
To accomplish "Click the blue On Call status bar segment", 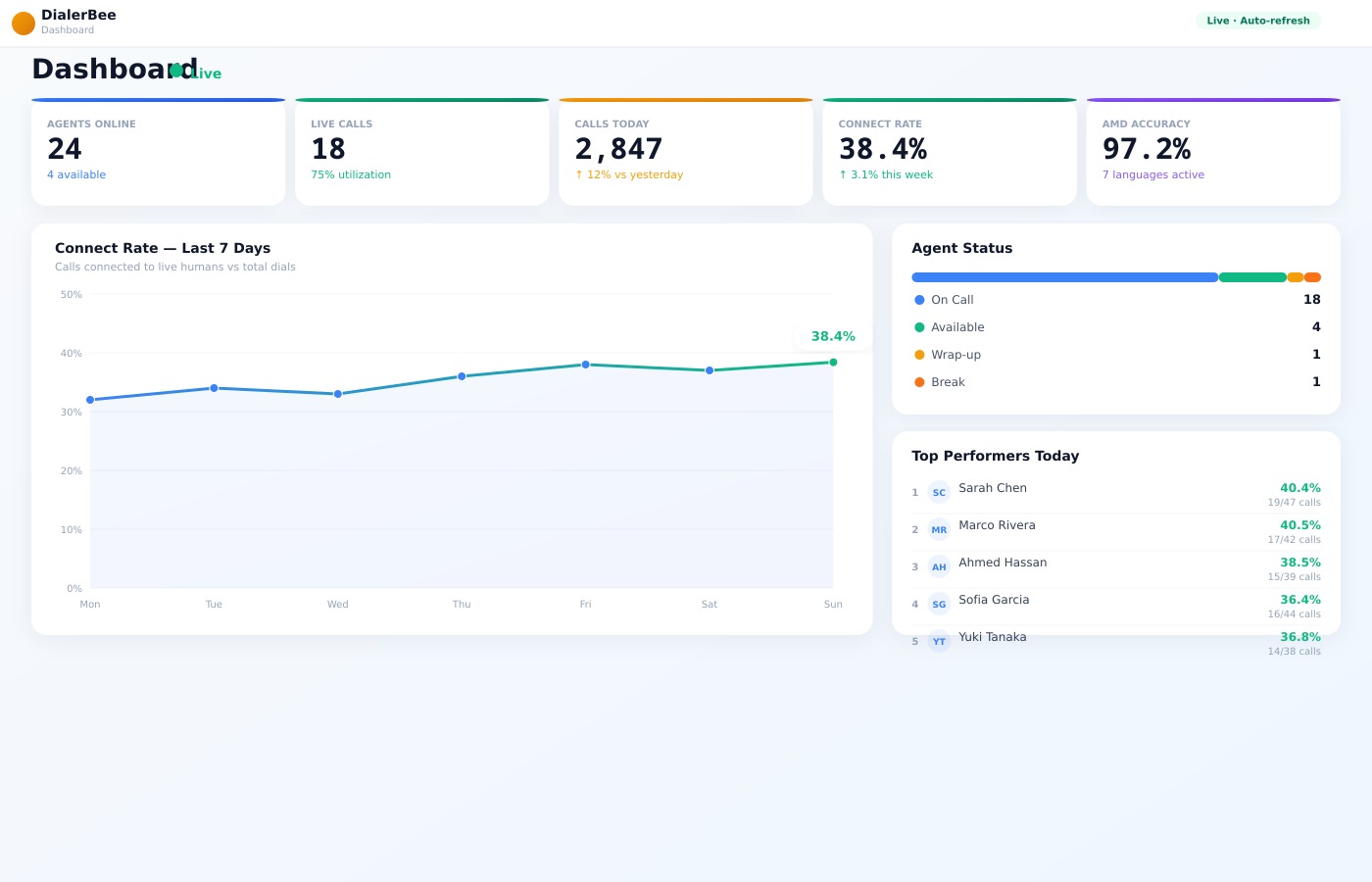I will pyautogui.click(x=1065, y=277).
